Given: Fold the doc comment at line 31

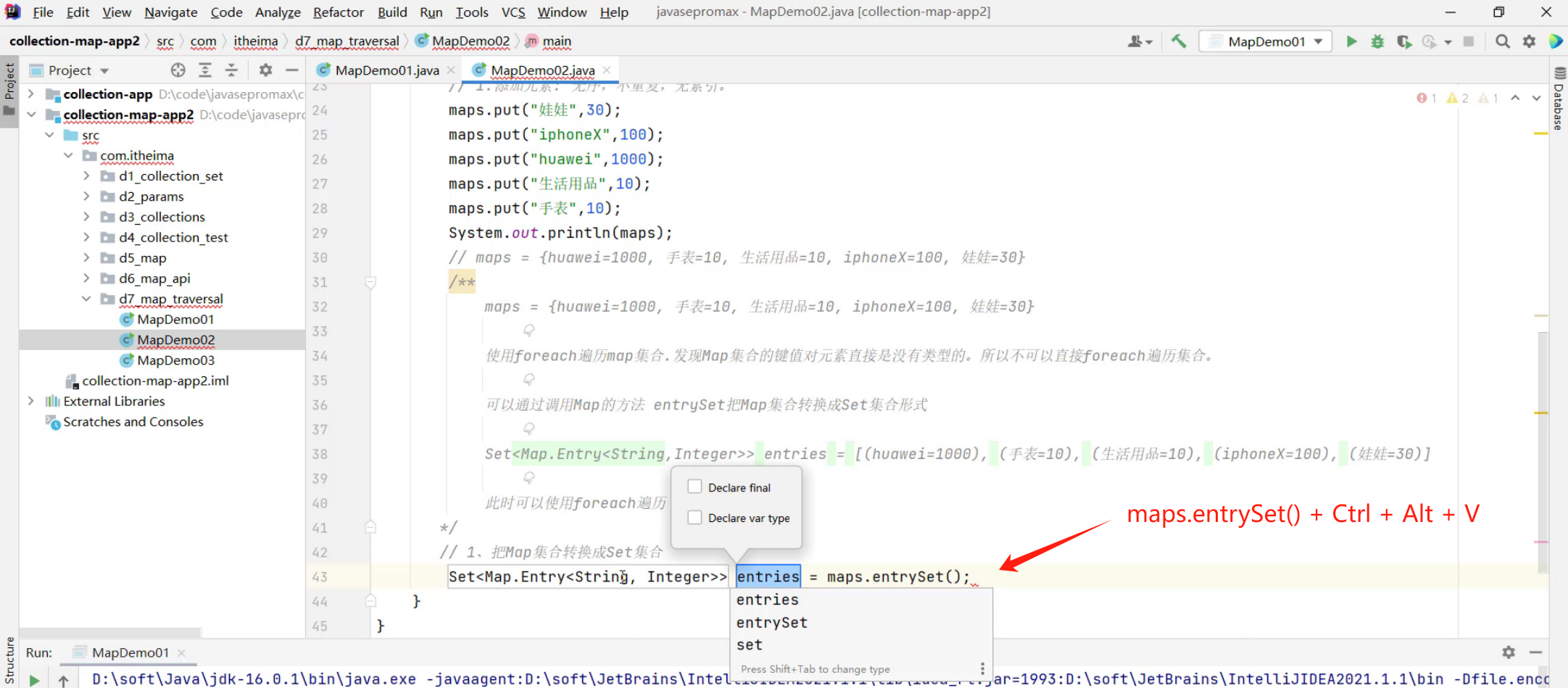Looking at the screenshot, I should click(370, 282).
